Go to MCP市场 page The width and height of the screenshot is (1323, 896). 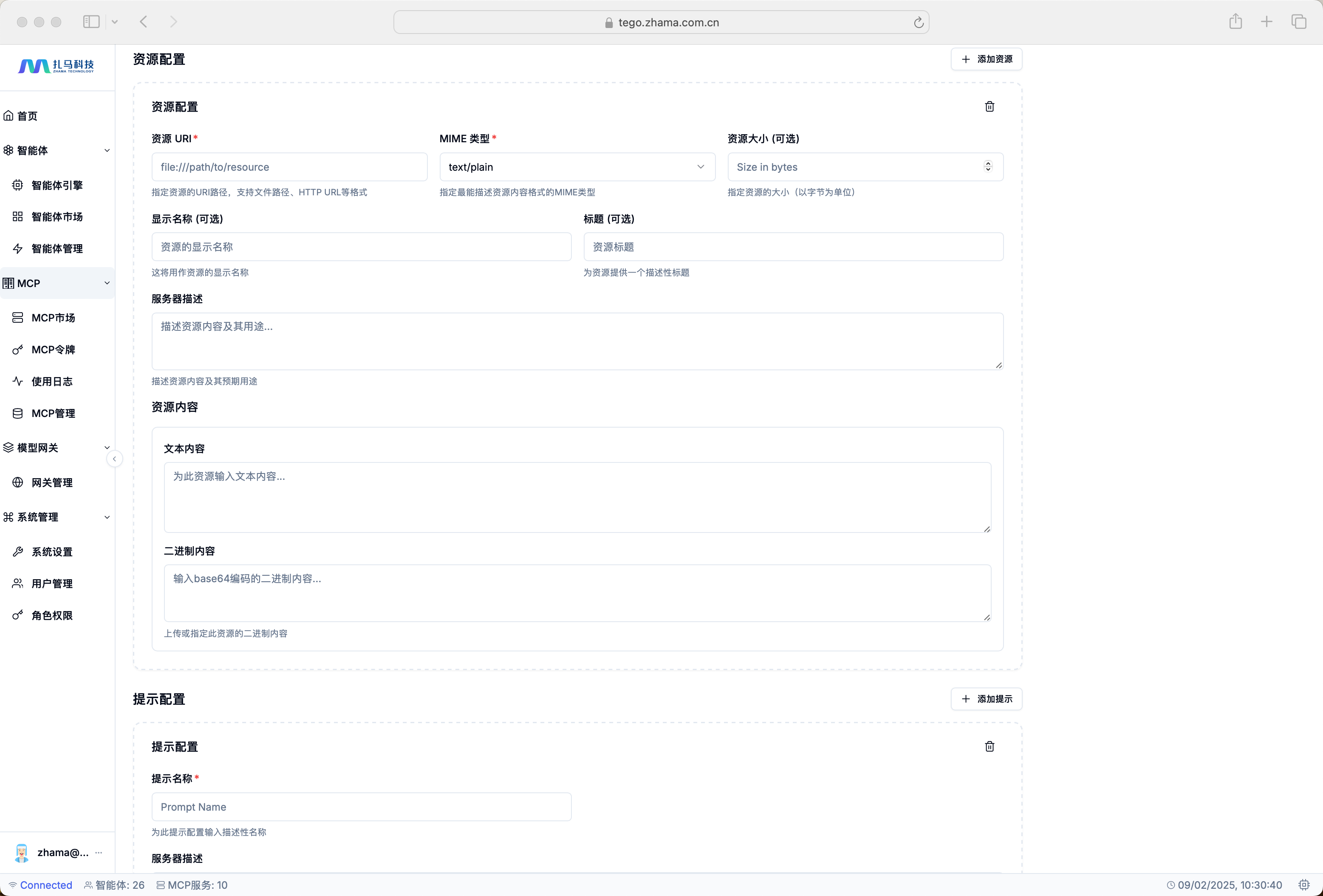tap(52, 318)
